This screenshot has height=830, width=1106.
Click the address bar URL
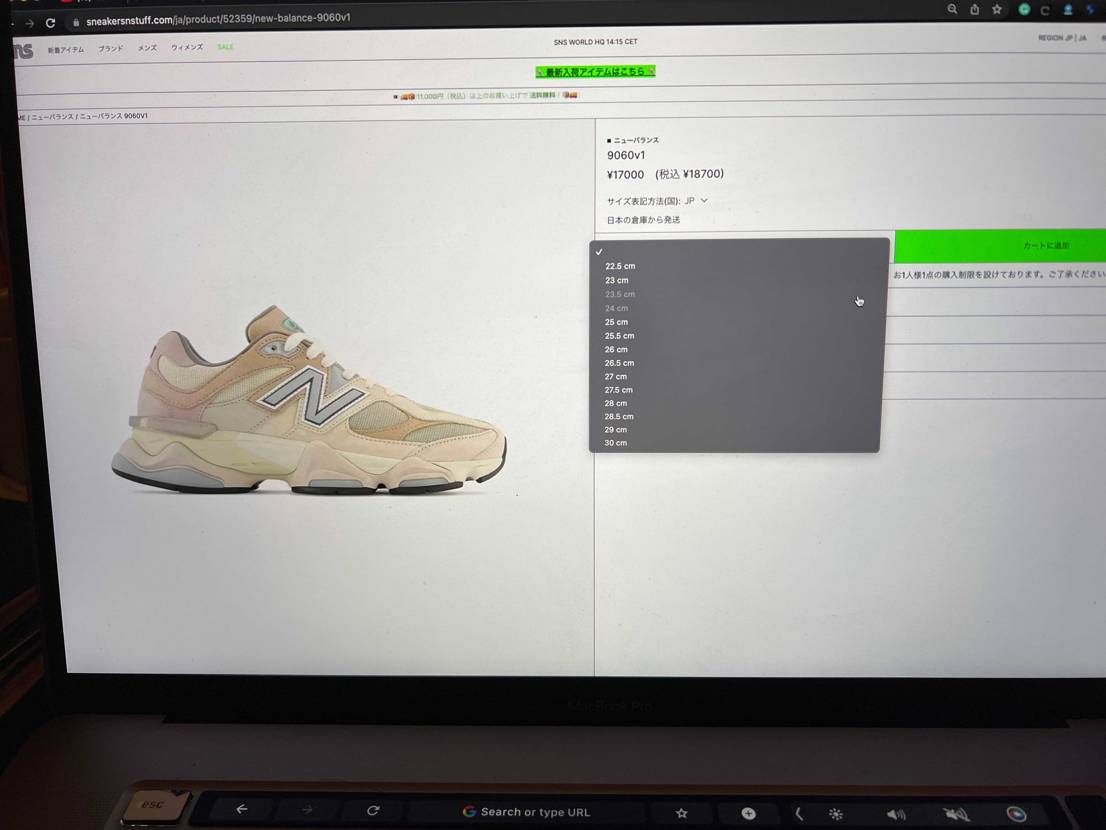(x=218, y=19)
